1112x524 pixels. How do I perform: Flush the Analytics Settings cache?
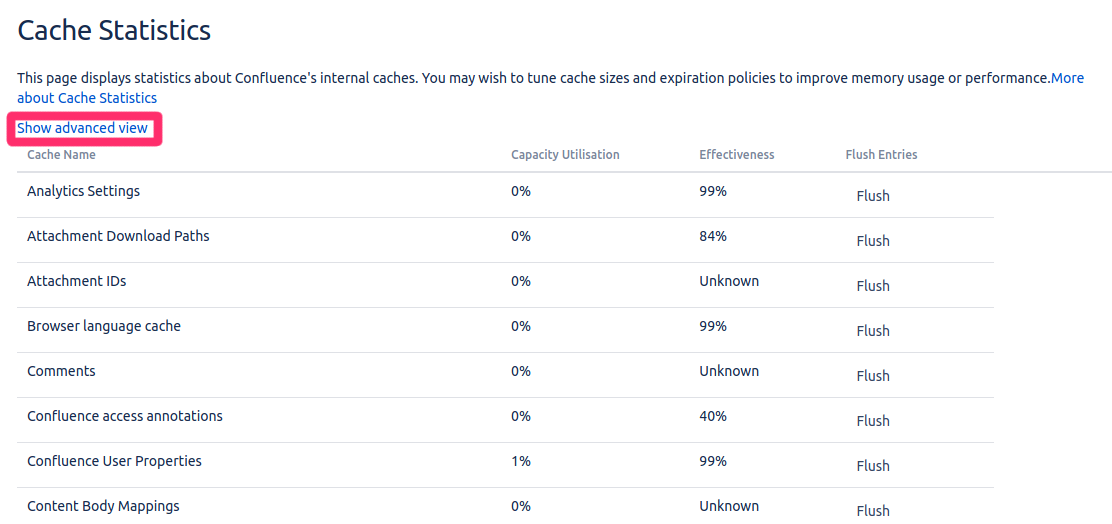872,196
